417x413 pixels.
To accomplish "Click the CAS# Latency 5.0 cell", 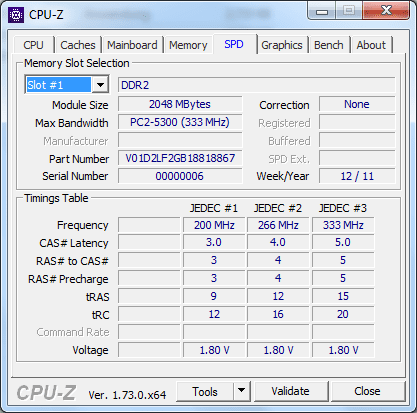I will point(343,242).
